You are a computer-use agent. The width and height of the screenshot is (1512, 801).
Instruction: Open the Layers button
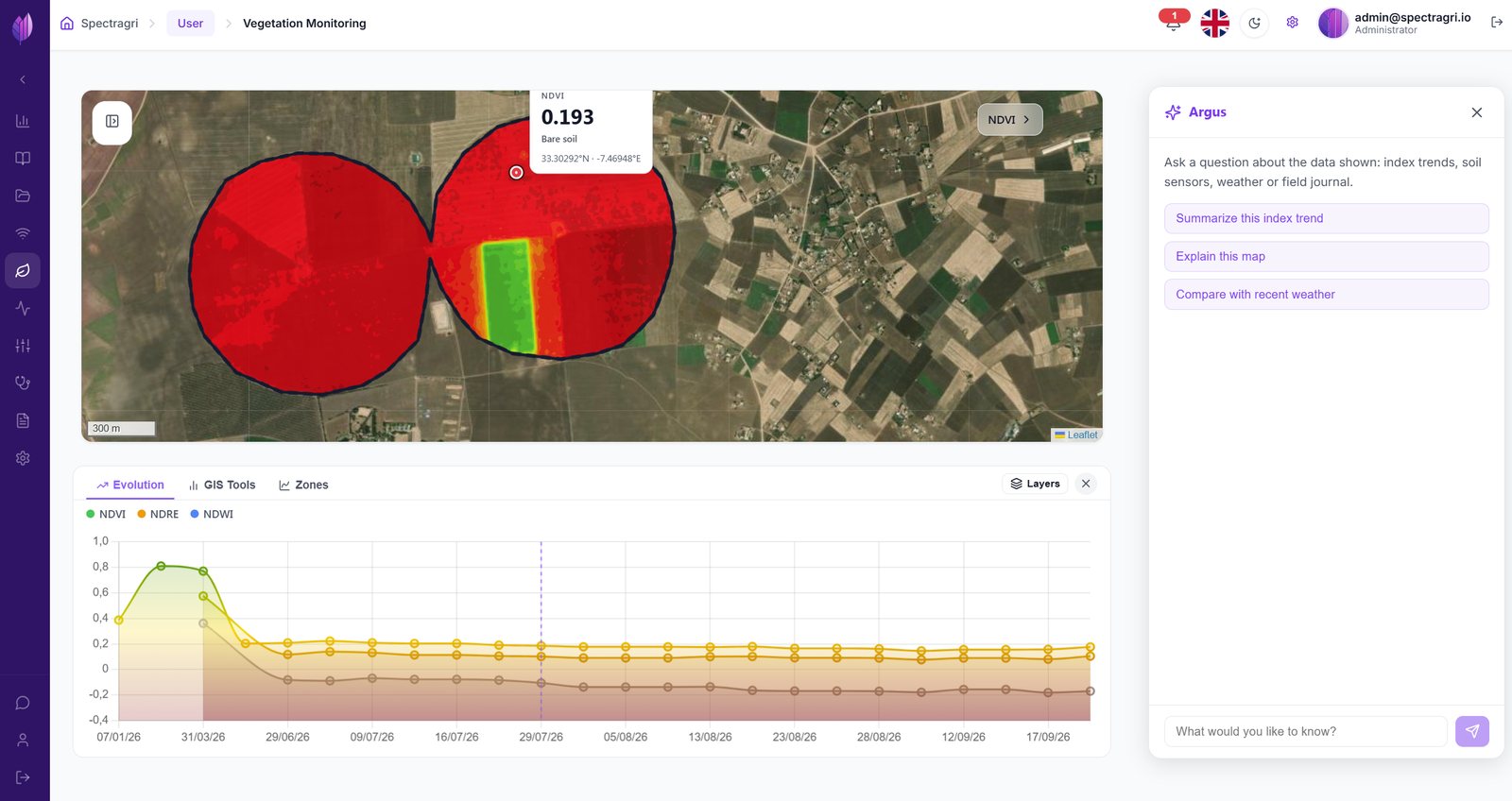pos(1035,484)
